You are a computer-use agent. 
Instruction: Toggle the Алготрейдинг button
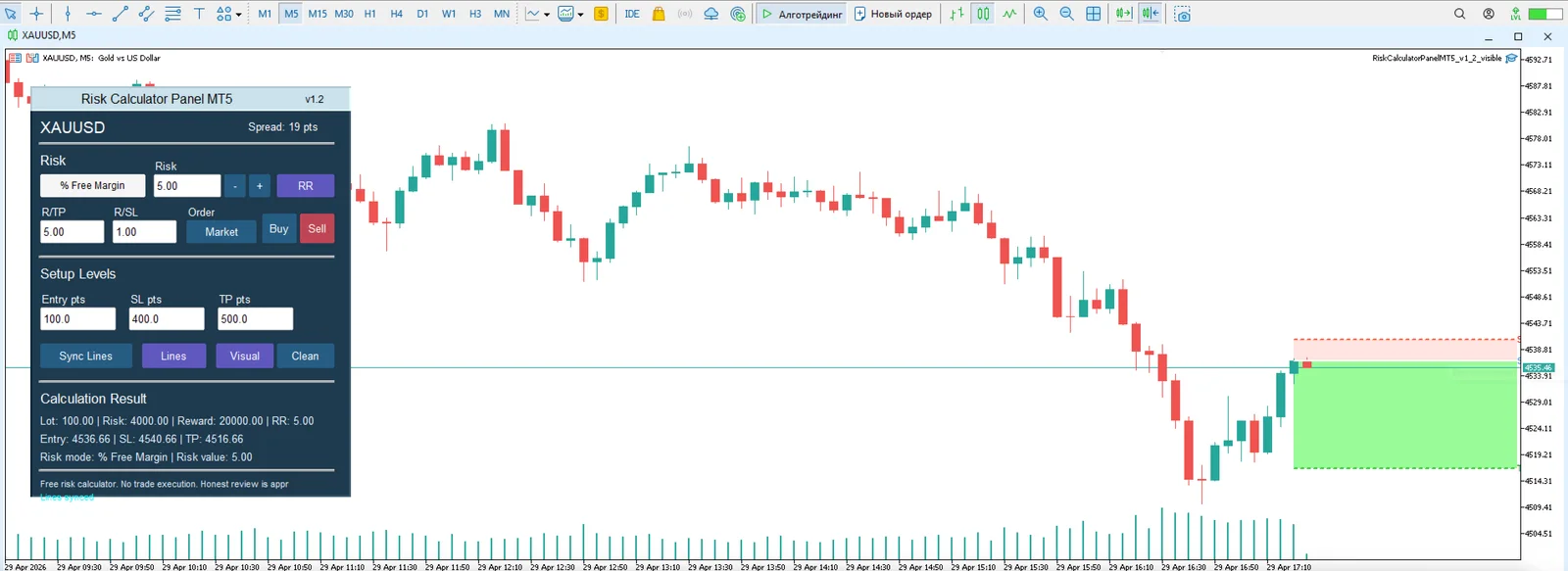click(802, 14)
